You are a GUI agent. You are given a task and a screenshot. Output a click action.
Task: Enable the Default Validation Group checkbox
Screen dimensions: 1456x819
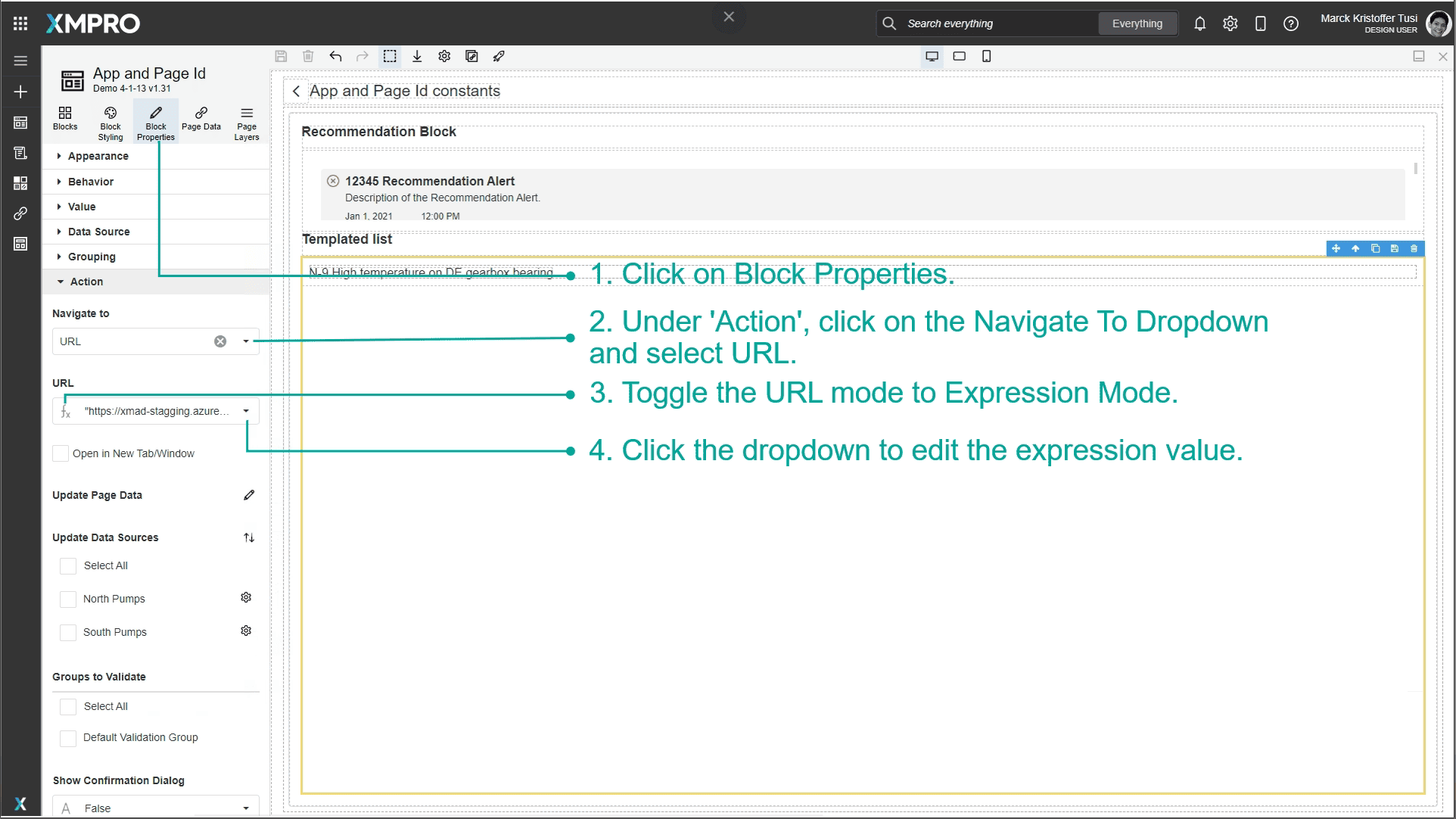click(67, 737)
